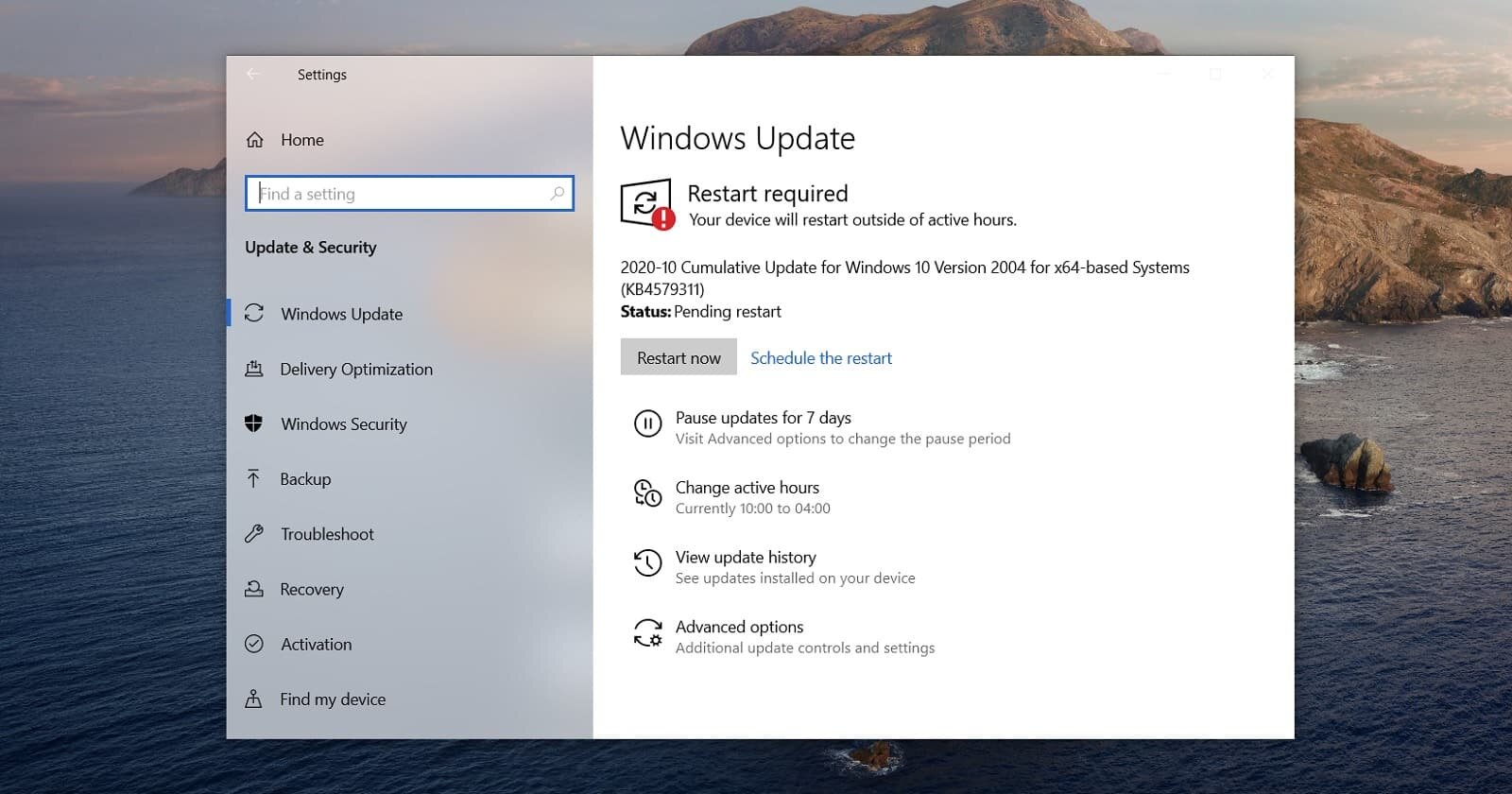
Task: Open Windows Security shield icon
Action: (x=253, y=423)
